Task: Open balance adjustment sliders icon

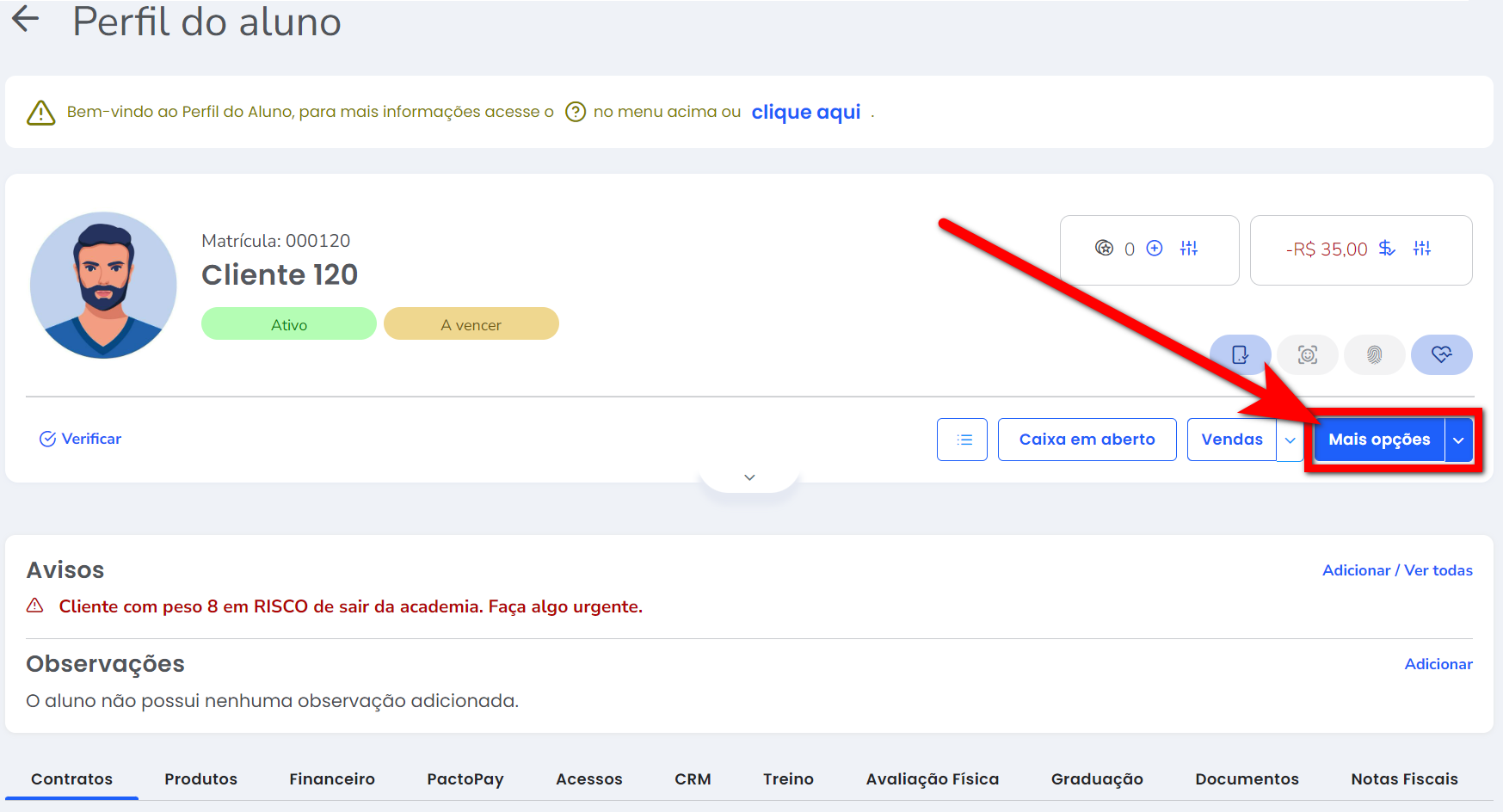Action: 1422,249
